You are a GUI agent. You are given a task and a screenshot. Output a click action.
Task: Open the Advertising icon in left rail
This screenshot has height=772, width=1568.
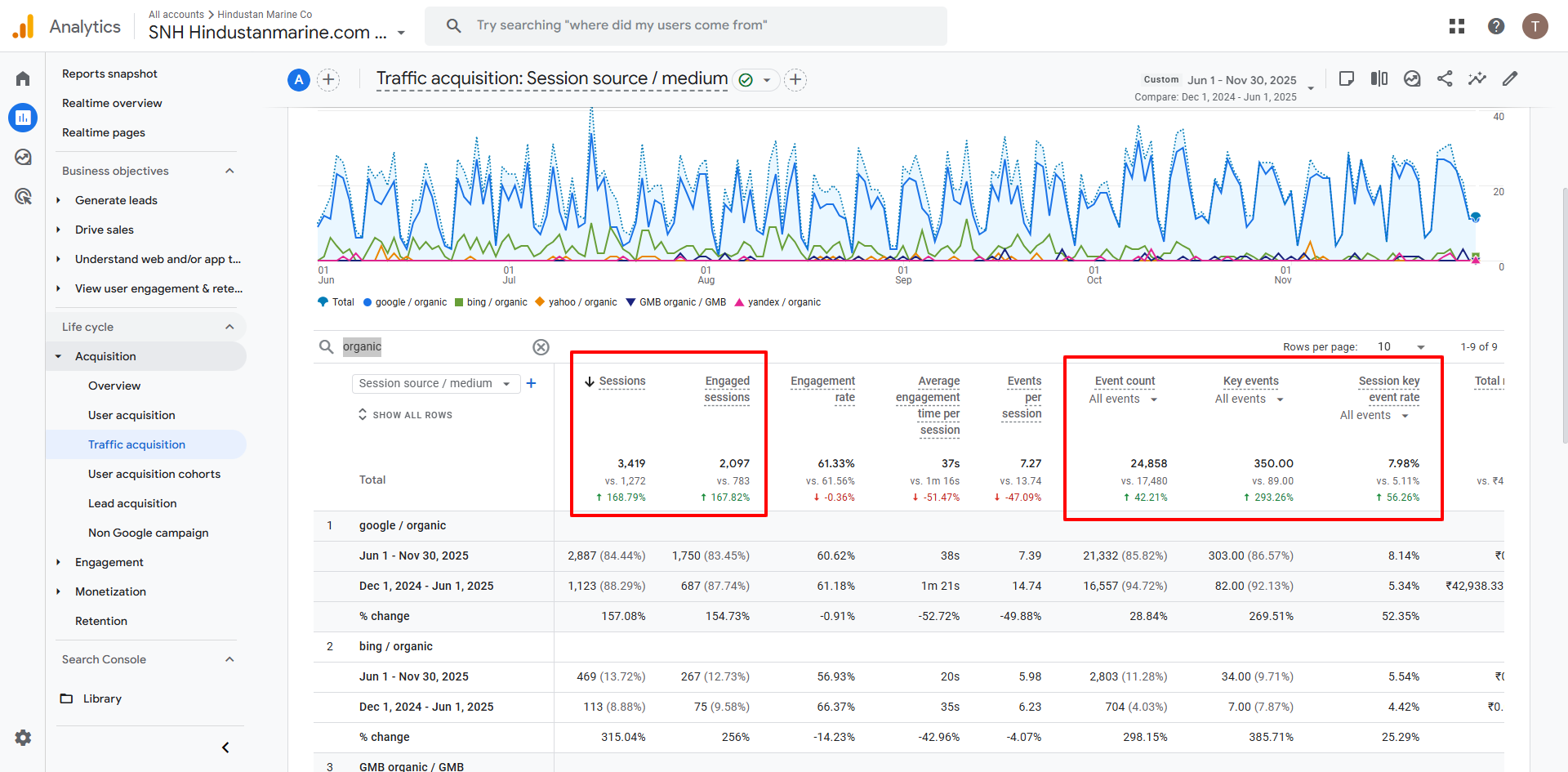(x=23, y=196)
